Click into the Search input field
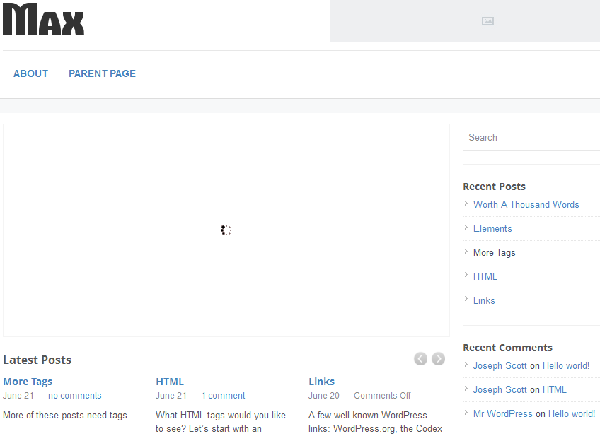Screen dimensions: 605x441 click(x=530, y=138)
